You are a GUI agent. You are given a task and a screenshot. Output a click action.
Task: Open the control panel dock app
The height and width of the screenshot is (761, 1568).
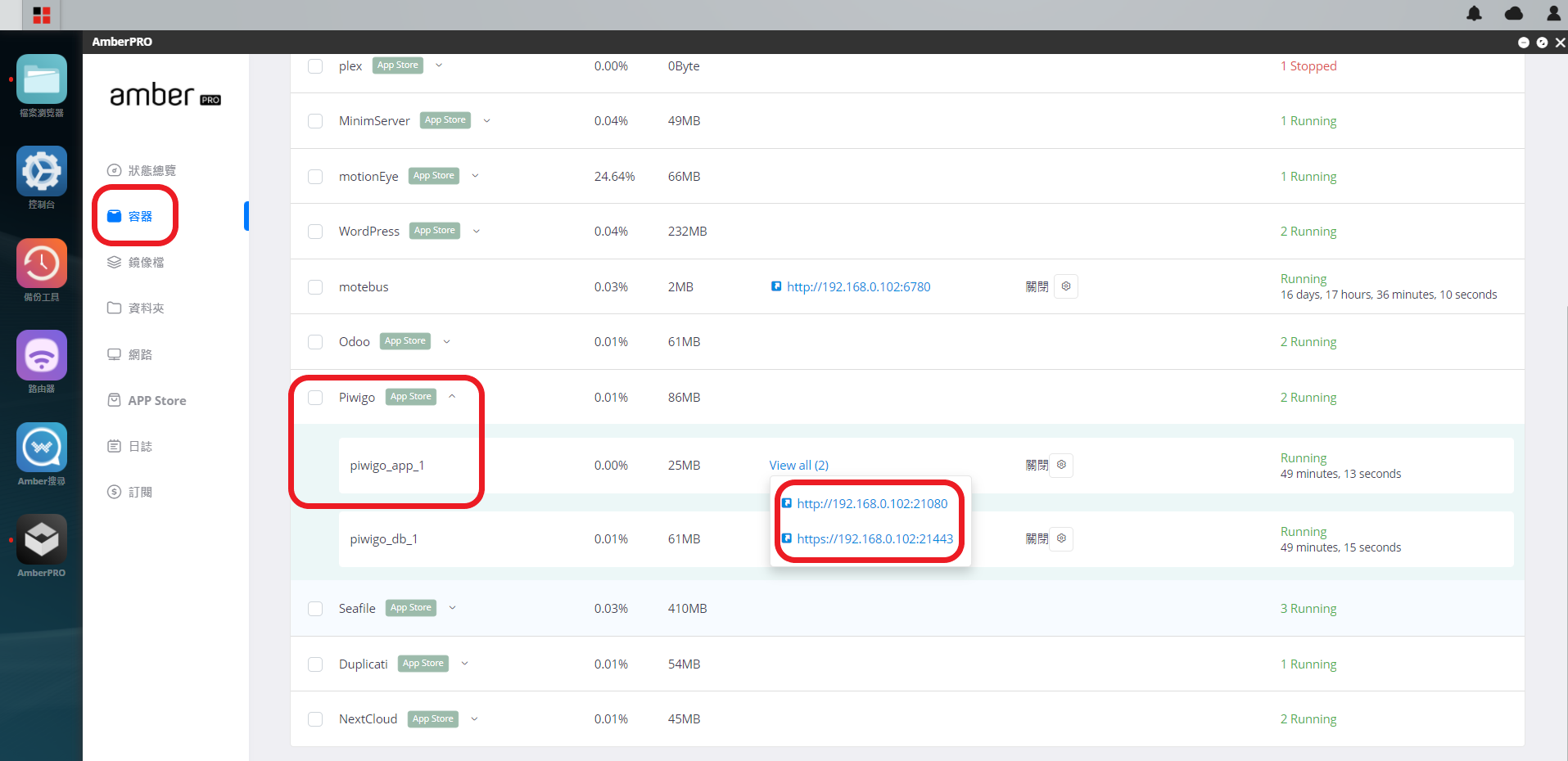(42, 171)
